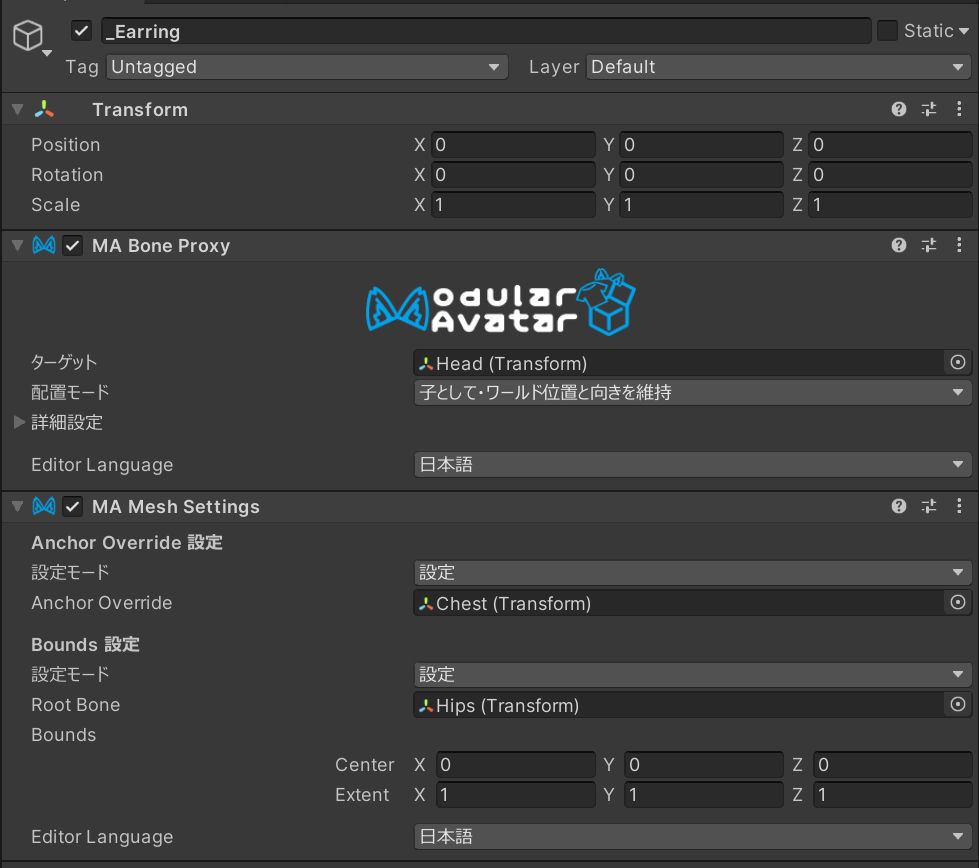Open the Chest Anchor Override object picker
Image resolution: width=979 pixels, height=868 pixels.
[957, 603]
